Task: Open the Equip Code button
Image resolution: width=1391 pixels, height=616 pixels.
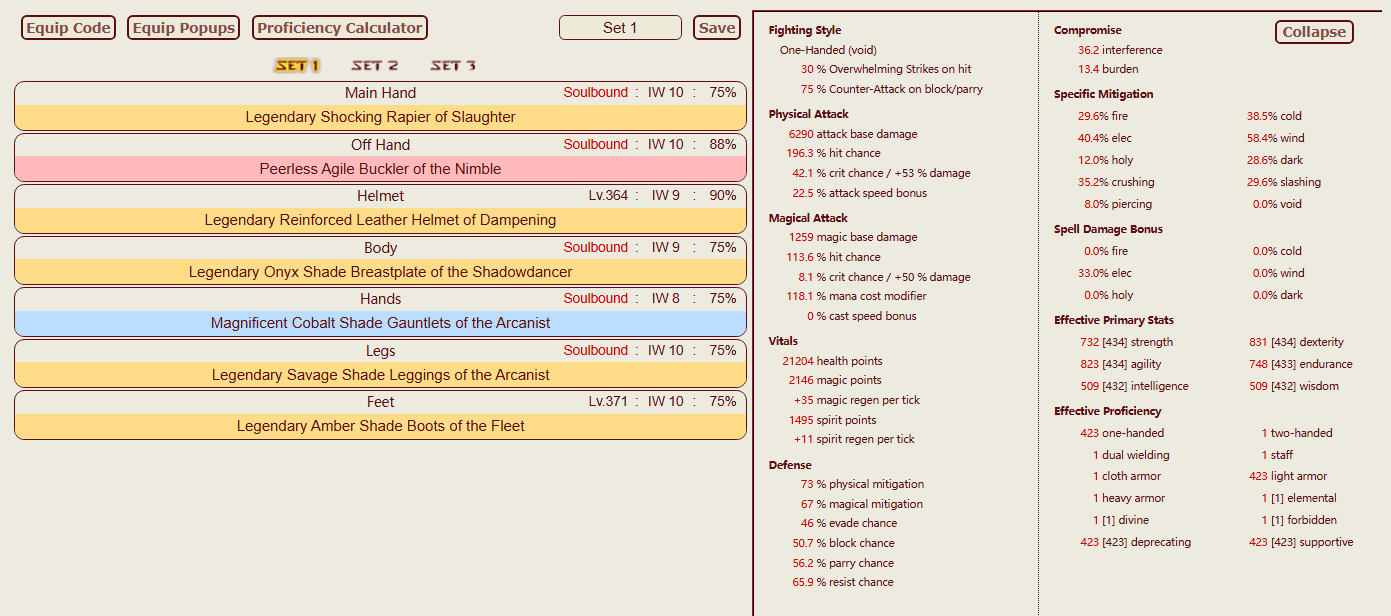Action: click(68, 28)
